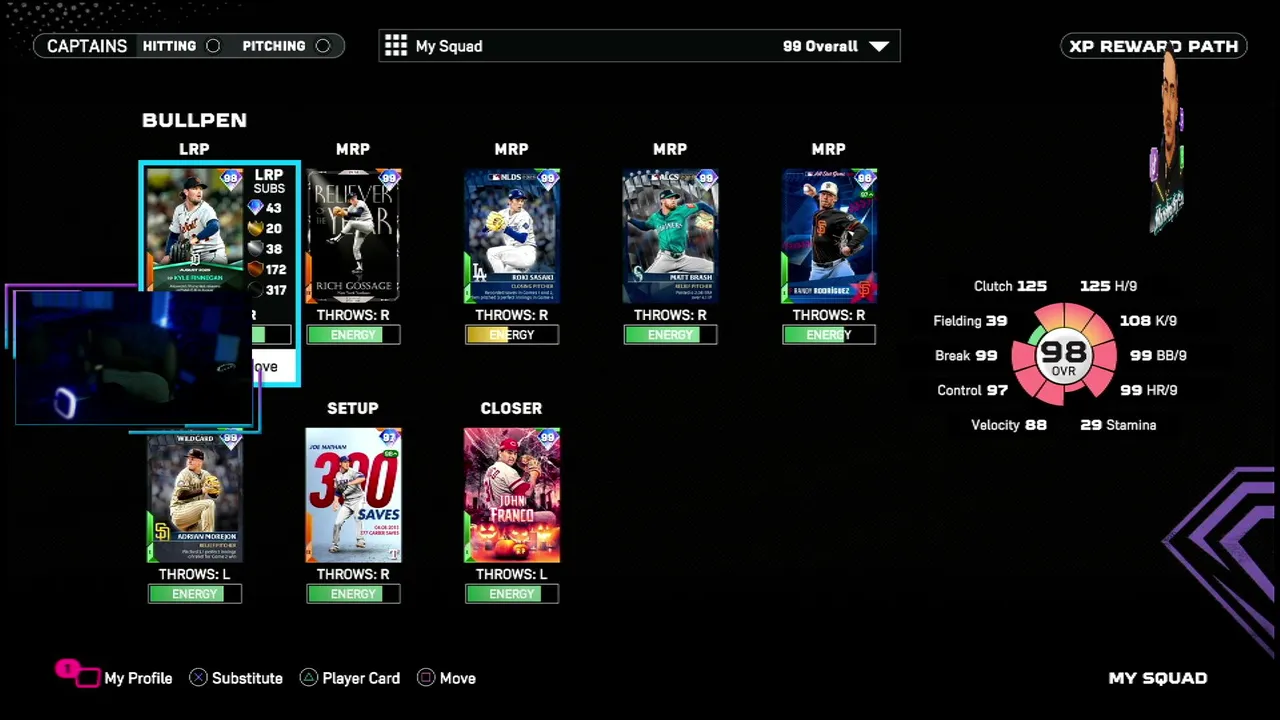Click Roki Sasaki's yellow energy bar

pyautogui.click(x=511, y=335)
